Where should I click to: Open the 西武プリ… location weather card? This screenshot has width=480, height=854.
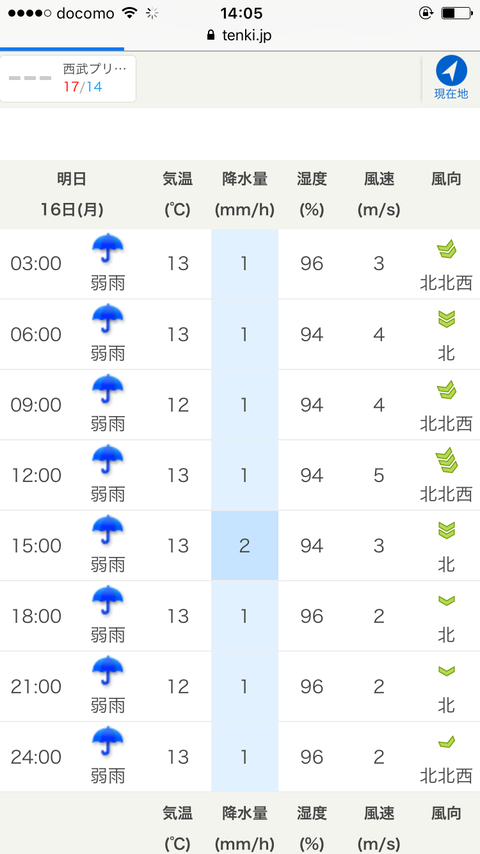[68, 79]
